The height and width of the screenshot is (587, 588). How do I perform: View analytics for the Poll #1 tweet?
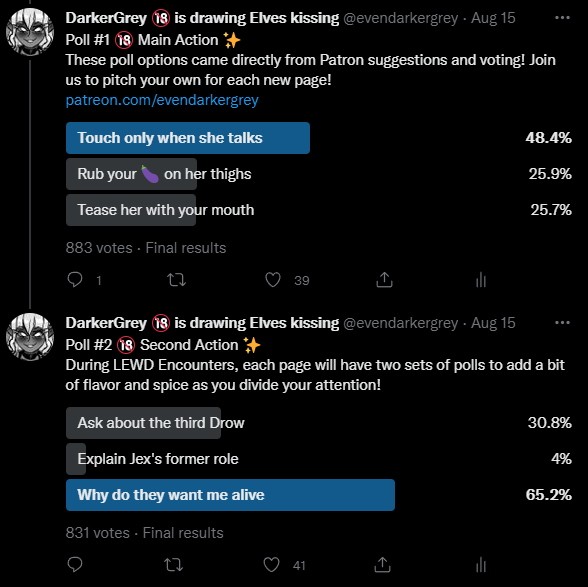[x=481, y=280]
